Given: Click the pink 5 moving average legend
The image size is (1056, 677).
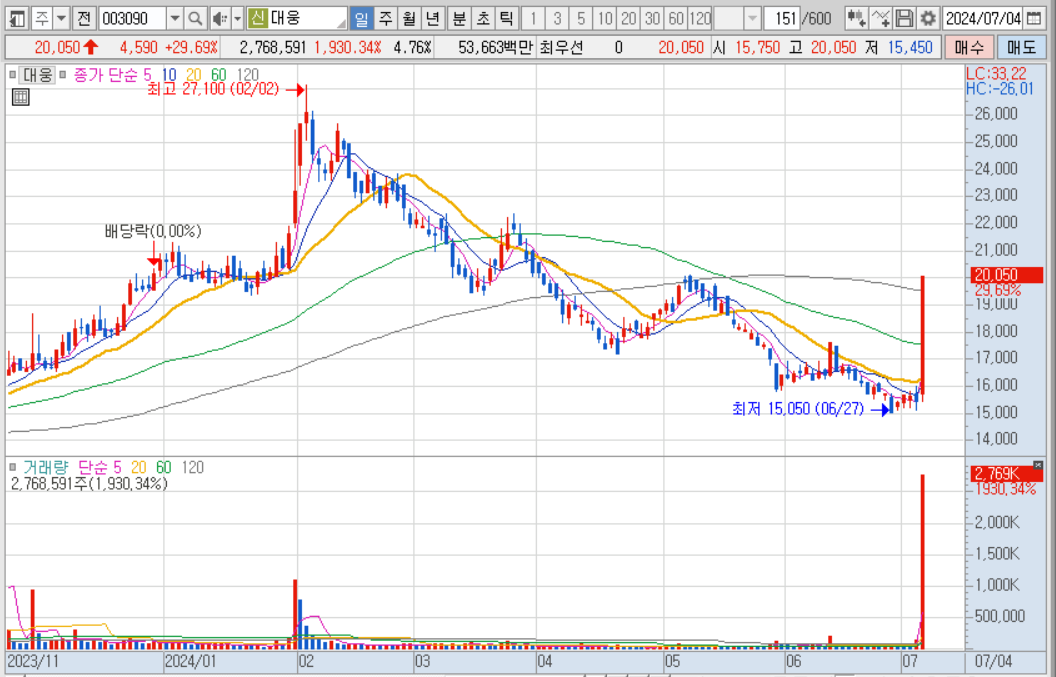Looking at the screenshot, I should pos(147,75).
